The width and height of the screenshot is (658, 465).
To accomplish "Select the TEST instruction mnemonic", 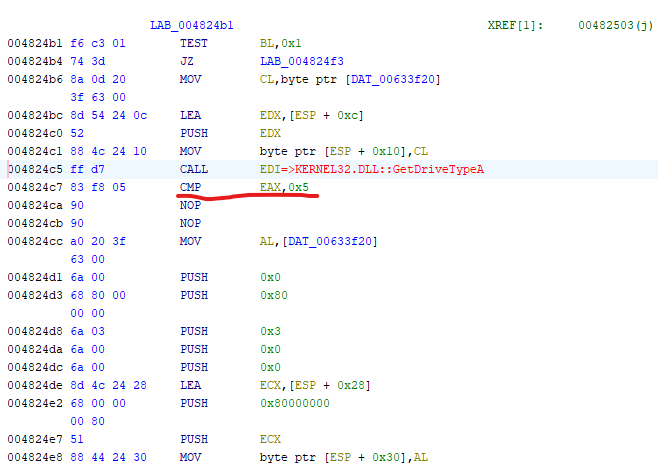I will point(194,43).
